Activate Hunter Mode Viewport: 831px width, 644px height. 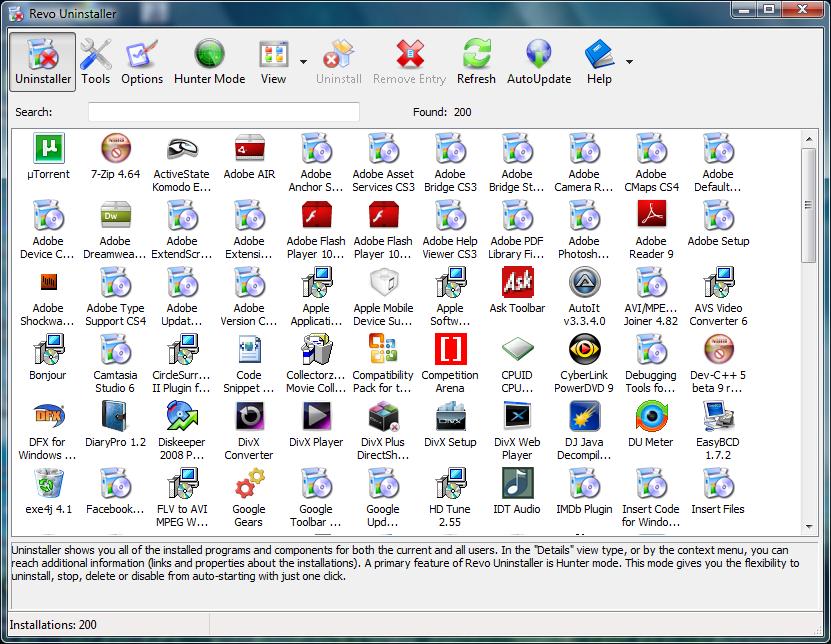tap(209, 62)
